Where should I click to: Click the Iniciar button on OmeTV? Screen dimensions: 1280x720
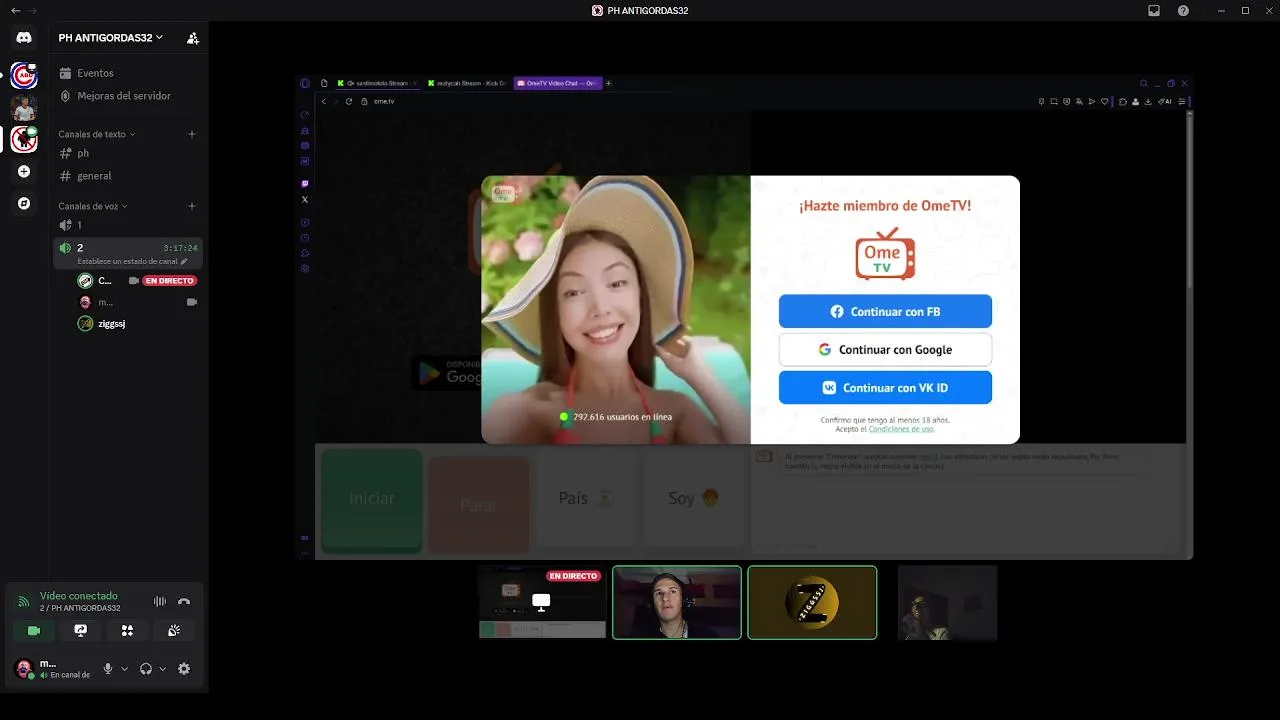point(372,498)
